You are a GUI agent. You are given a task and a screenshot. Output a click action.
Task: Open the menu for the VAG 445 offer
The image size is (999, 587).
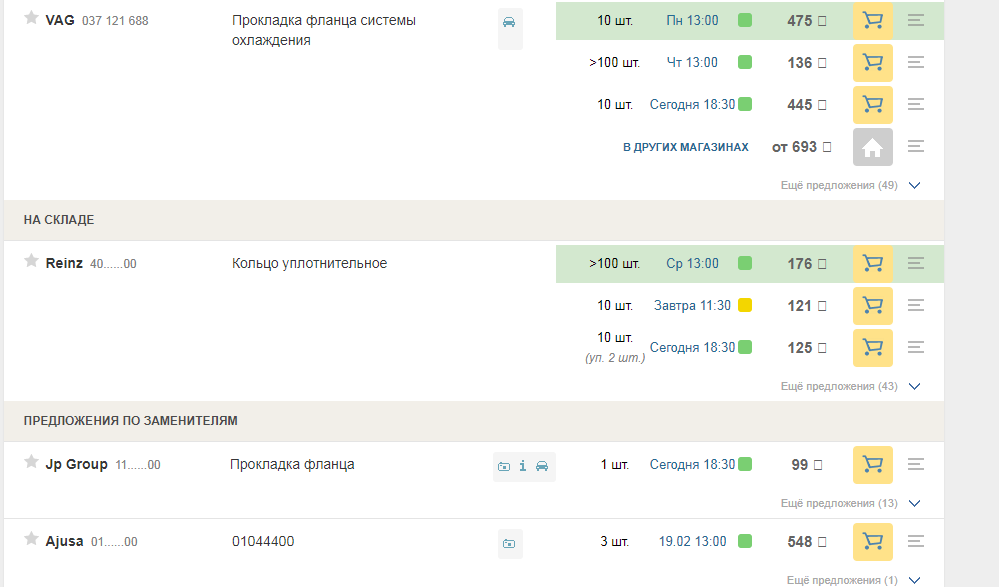pos(915,104)
